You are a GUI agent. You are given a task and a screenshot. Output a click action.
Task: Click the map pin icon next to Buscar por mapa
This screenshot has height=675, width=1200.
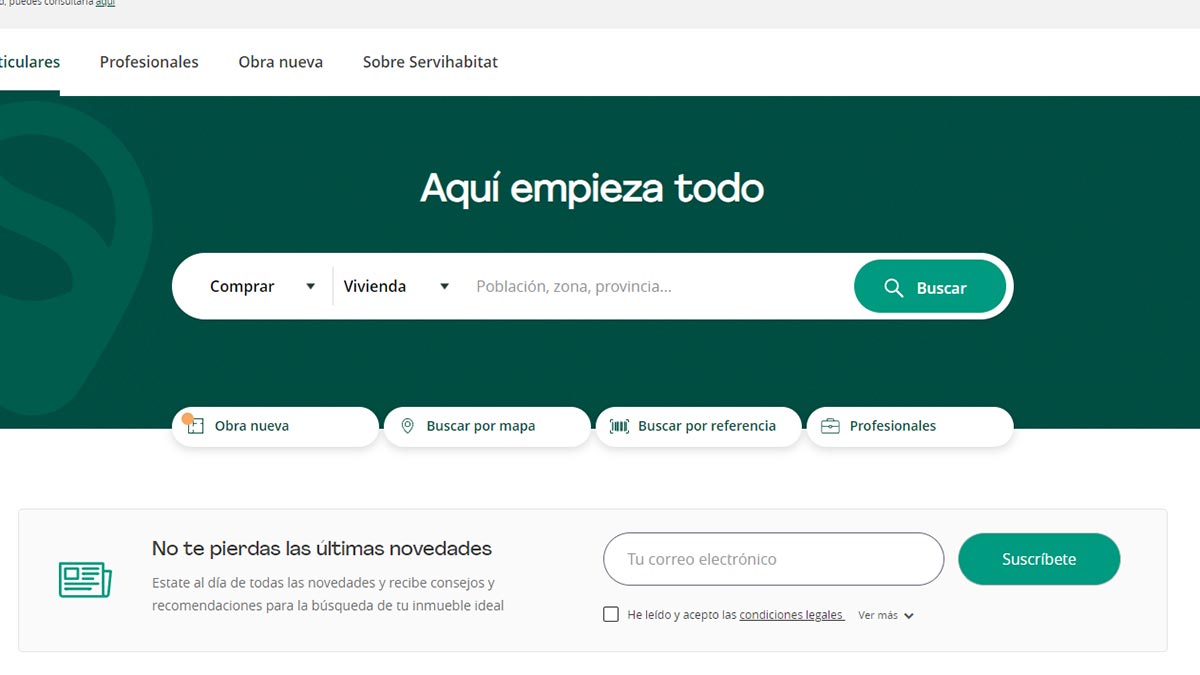[x=407, y=425]
